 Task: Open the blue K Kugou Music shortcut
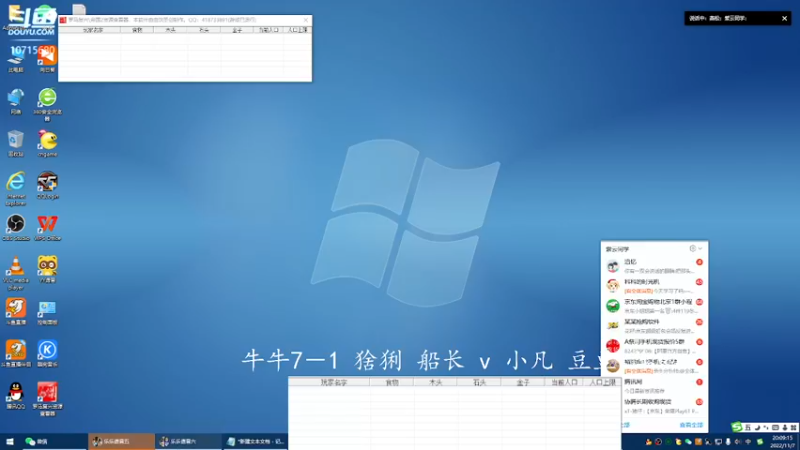point(47,354)
